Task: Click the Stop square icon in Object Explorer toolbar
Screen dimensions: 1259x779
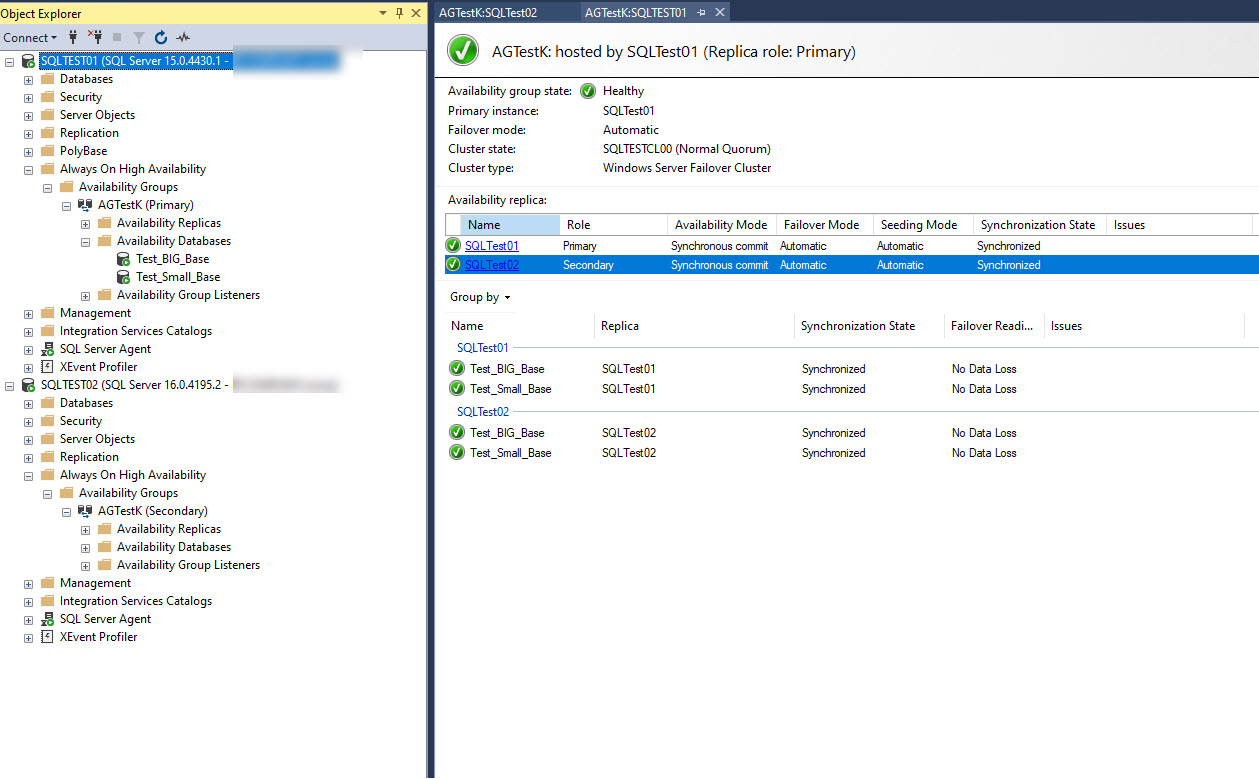Action: pyautogui.click(x=117, y=37)
